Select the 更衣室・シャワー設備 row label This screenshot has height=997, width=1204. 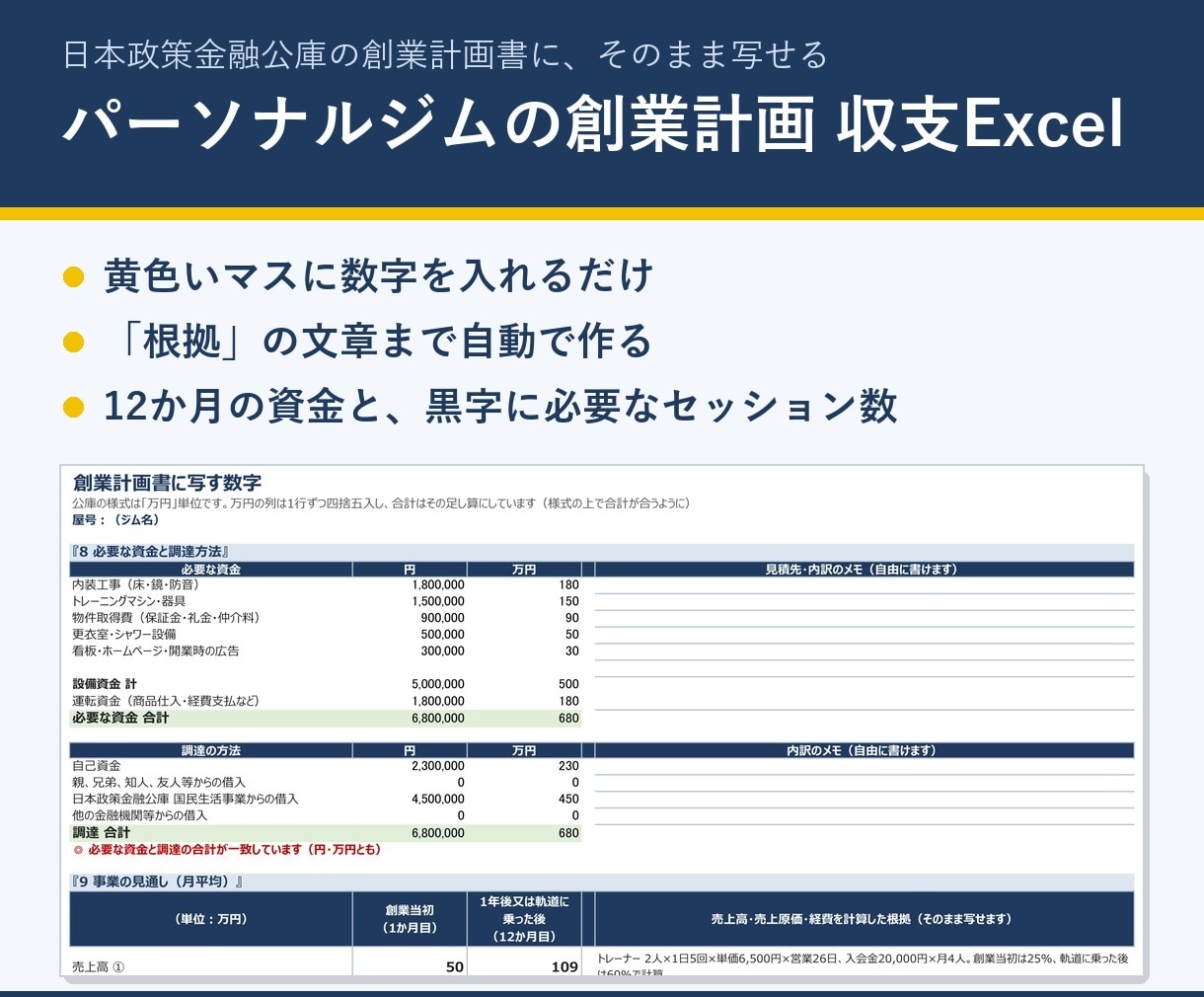123,635
